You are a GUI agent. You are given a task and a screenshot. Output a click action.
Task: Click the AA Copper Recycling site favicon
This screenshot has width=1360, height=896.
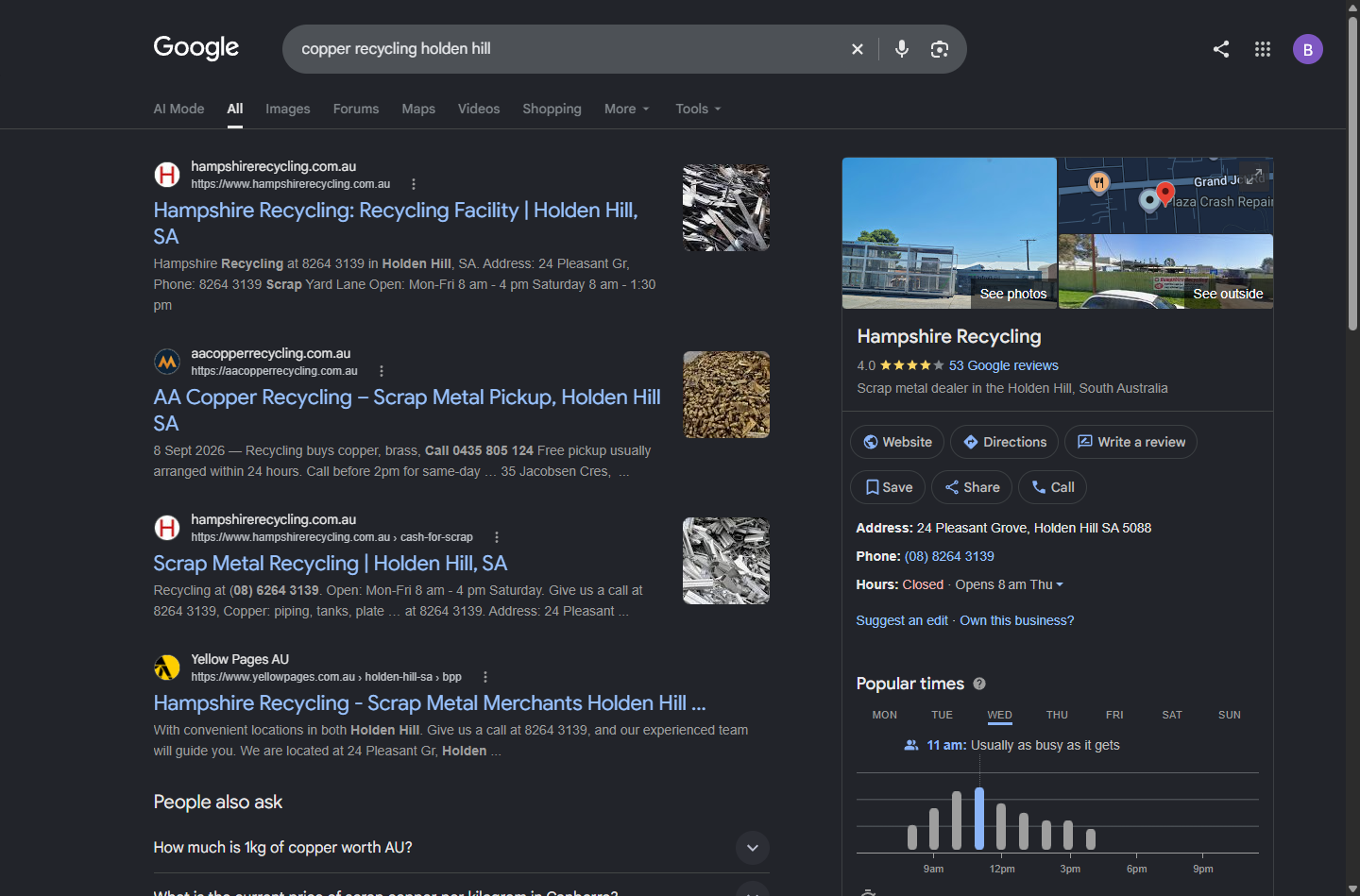(167, 362)
